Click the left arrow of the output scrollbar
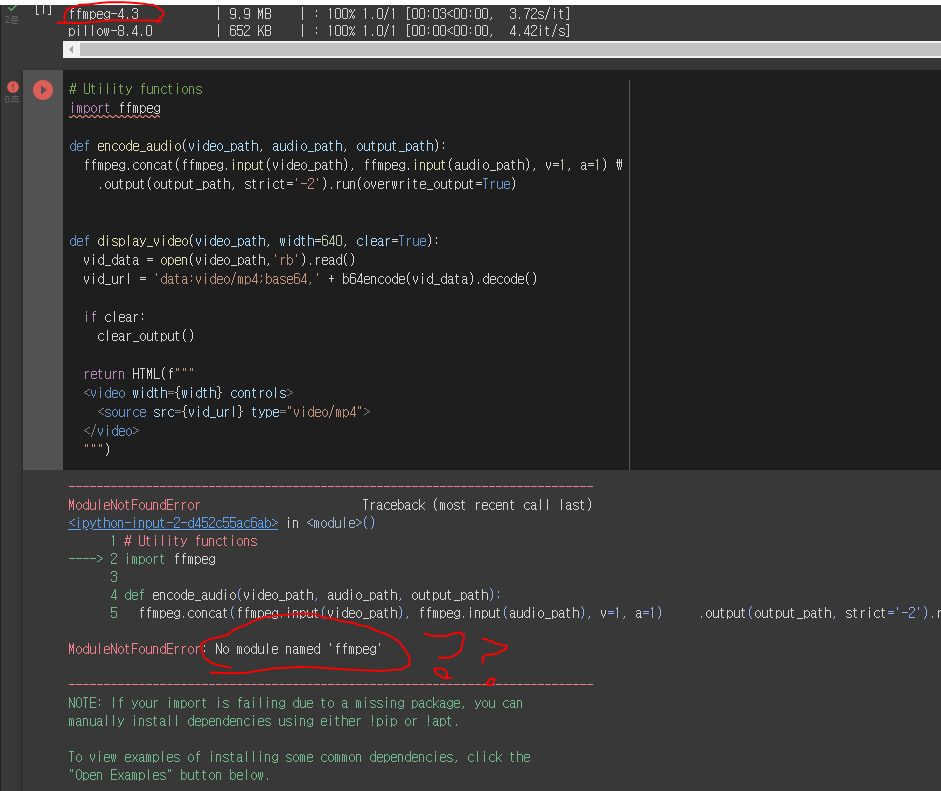Screen dimensions: 941x791 [x=71, y=50]
